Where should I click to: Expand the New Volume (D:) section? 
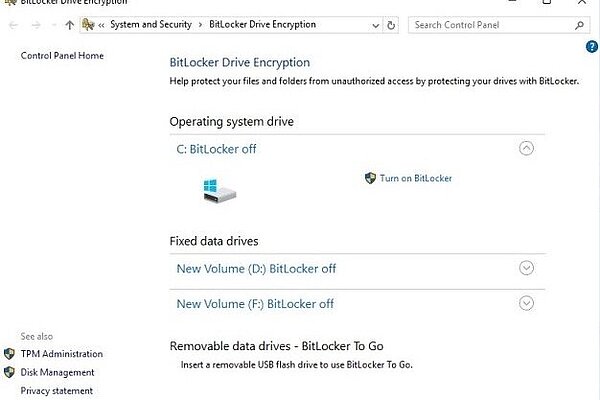(x=526, y=268)
